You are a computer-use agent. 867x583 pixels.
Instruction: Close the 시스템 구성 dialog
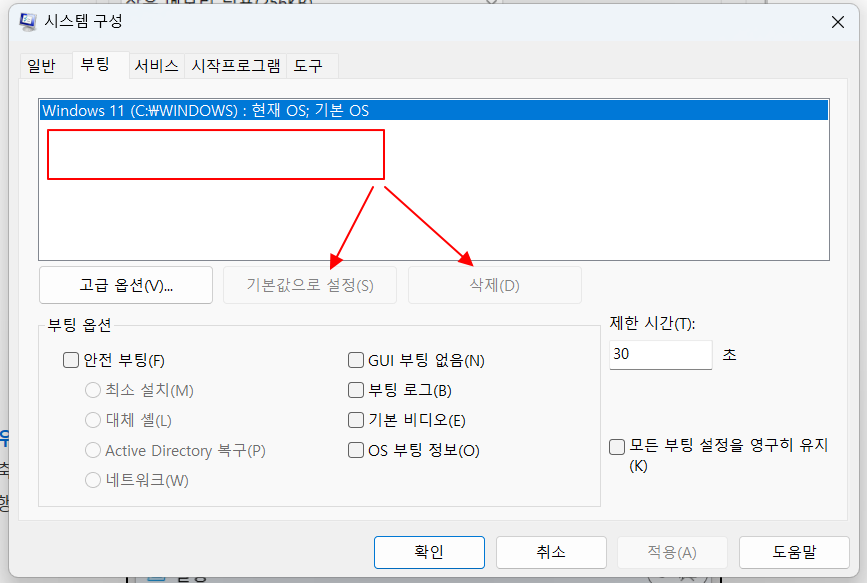click(838, 22)
